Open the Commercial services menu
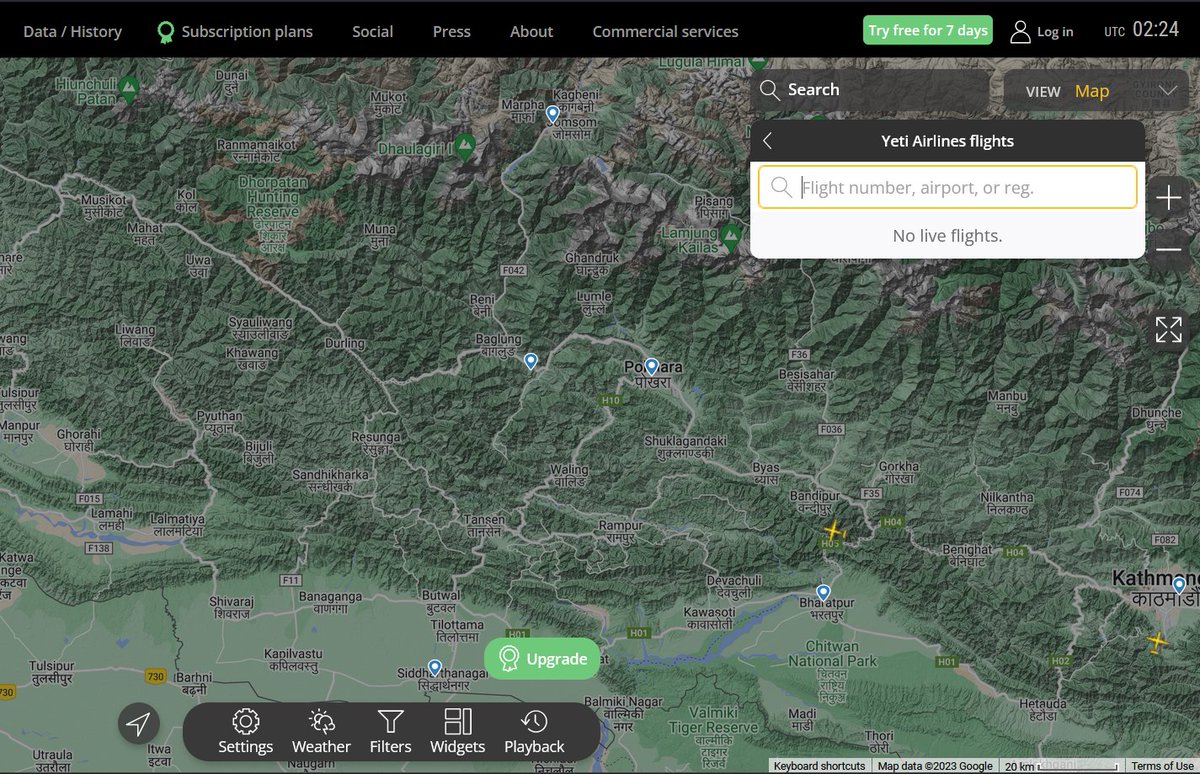Screen dimensions: 1200x774 [664, 31]
